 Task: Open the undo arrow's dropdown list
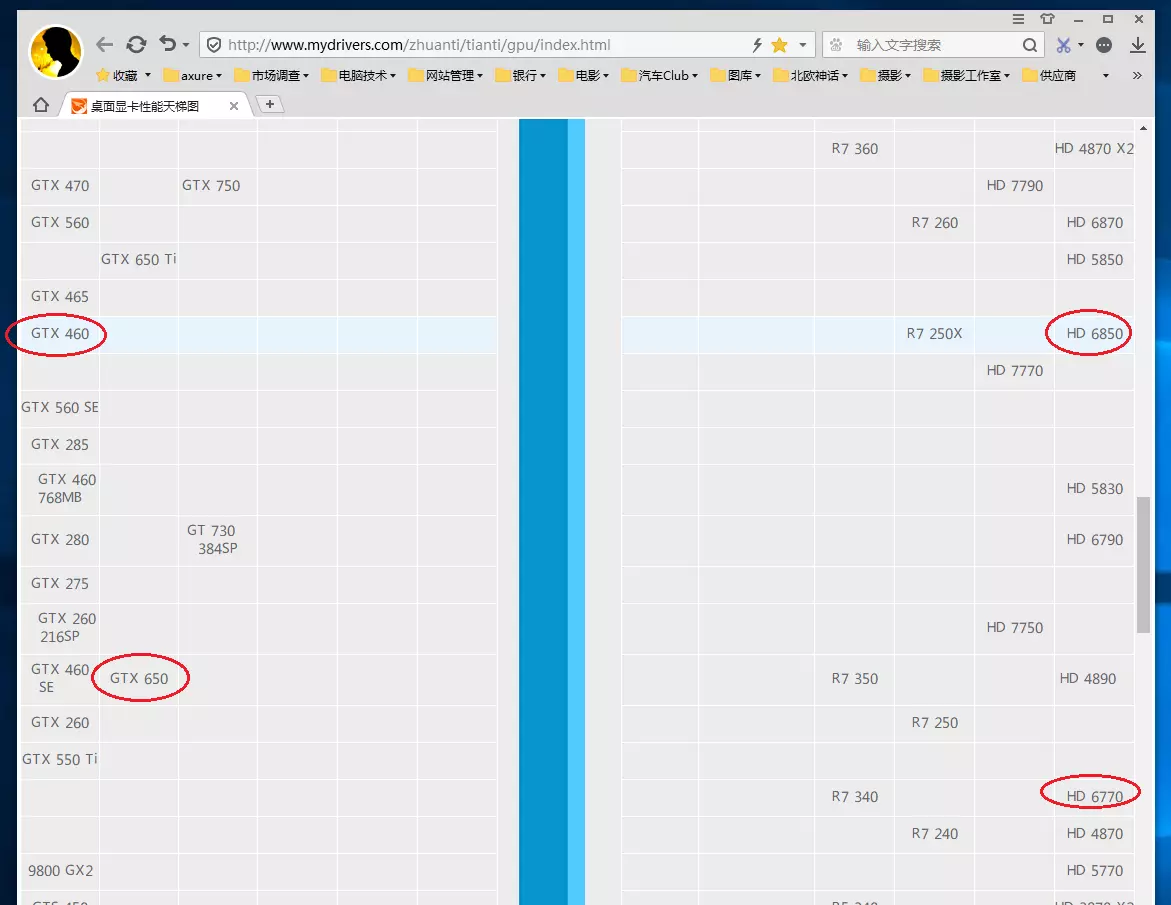click(186, 46)
